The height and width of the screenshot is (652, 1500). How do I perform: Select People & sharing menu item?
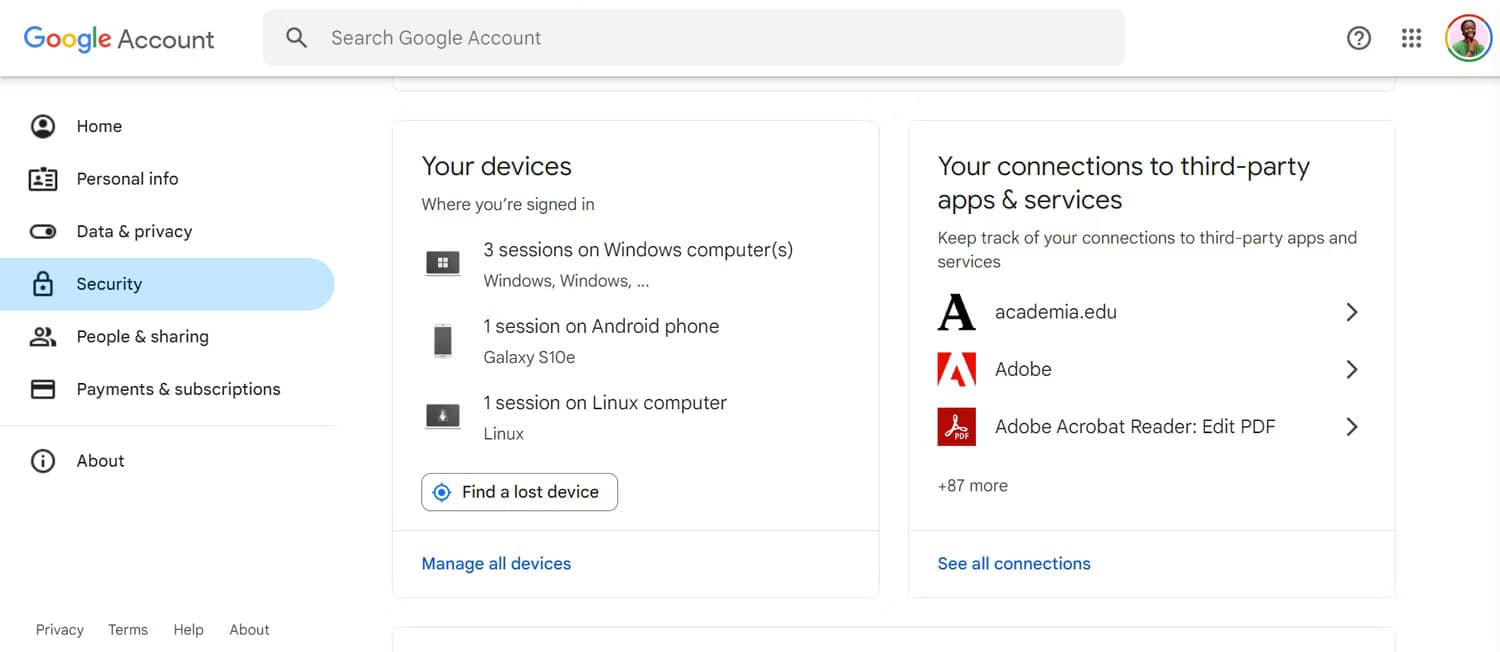click(142, 336)
